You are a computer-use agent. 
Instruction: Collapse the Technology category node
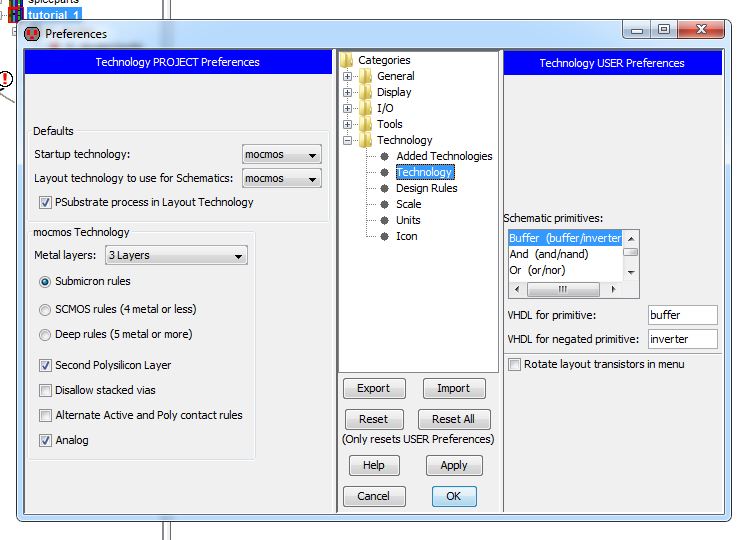pyautogui.click(x=347, y=140)
